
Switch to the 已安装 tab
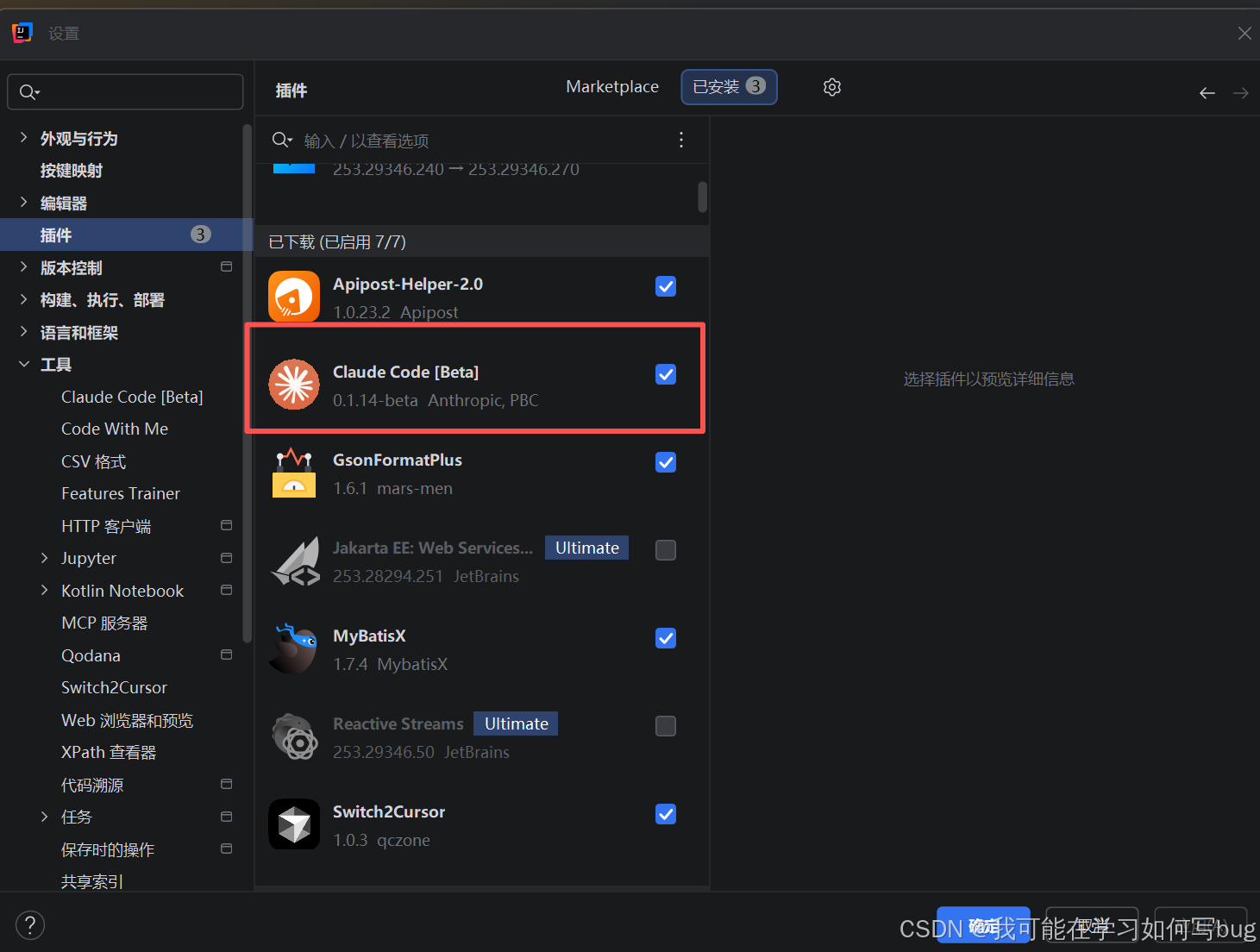click(729, 87)
